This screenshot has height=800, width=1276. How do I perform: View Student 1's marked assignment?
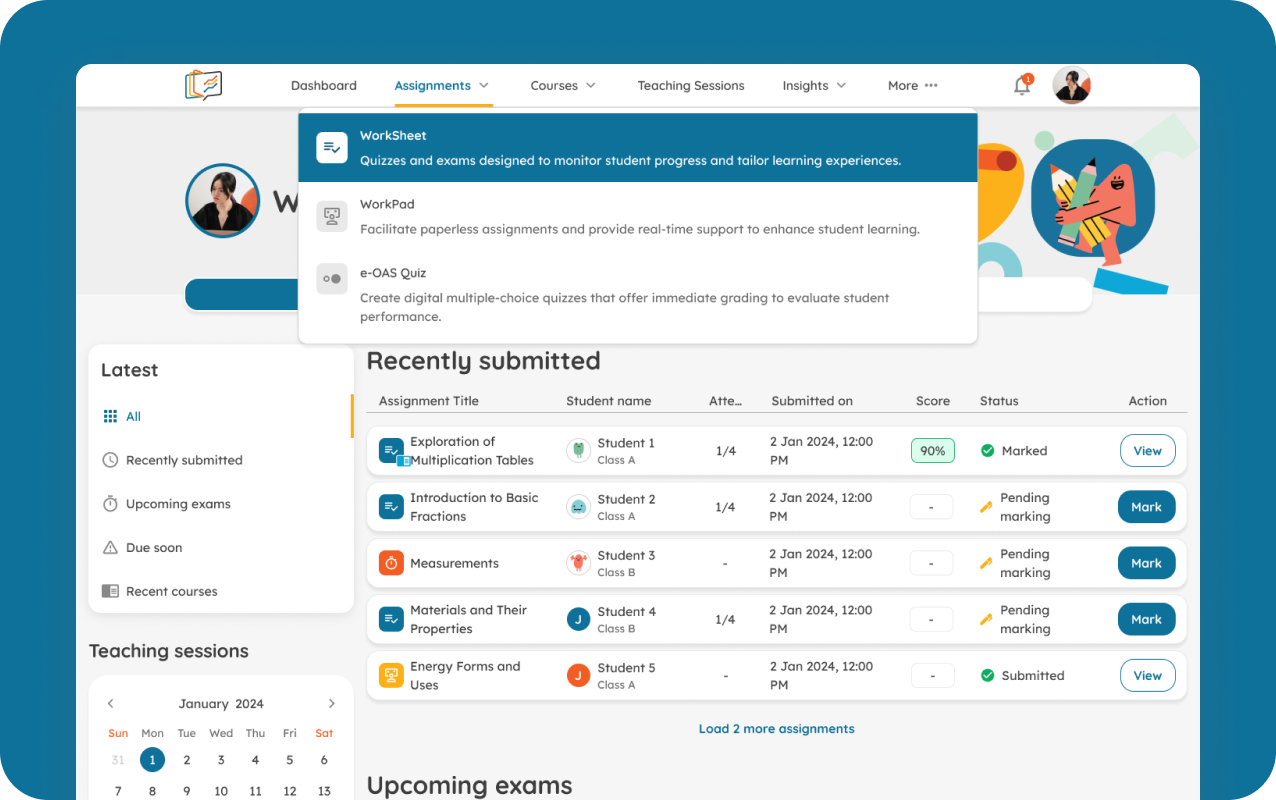[x=1146, y=451]
